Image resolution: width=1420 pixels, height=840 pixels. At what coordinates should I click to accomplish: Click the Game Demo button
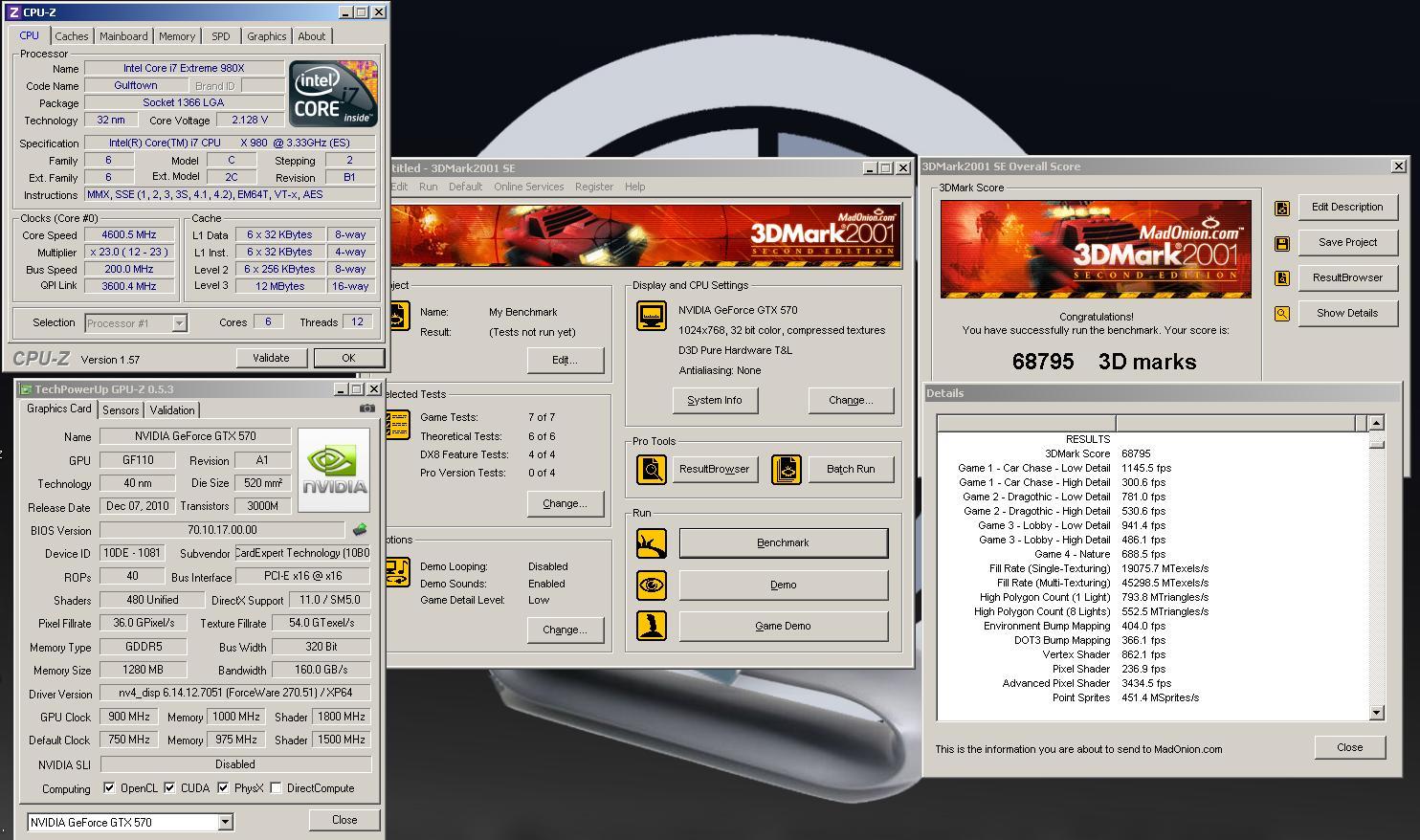(783, 626)
